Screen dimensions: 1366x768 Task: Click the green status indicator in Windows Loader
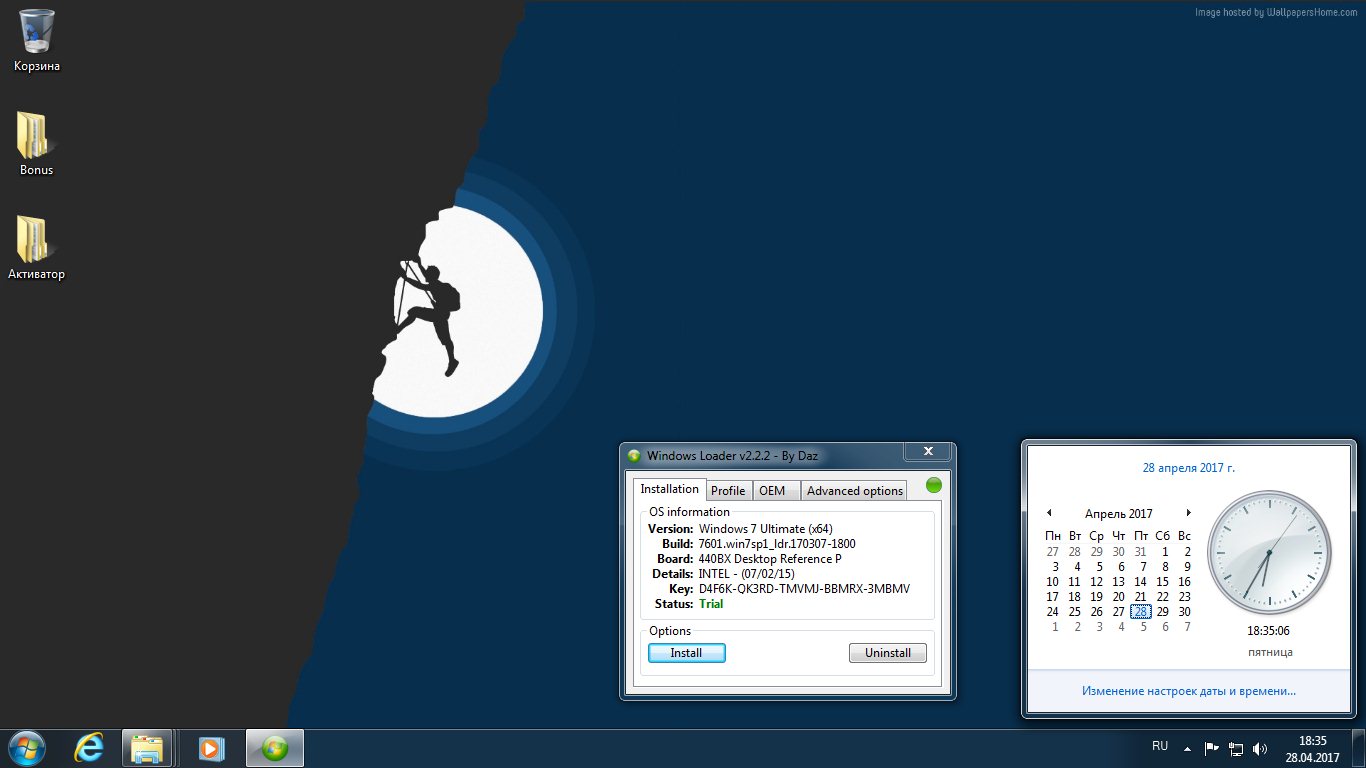(934, 485)
